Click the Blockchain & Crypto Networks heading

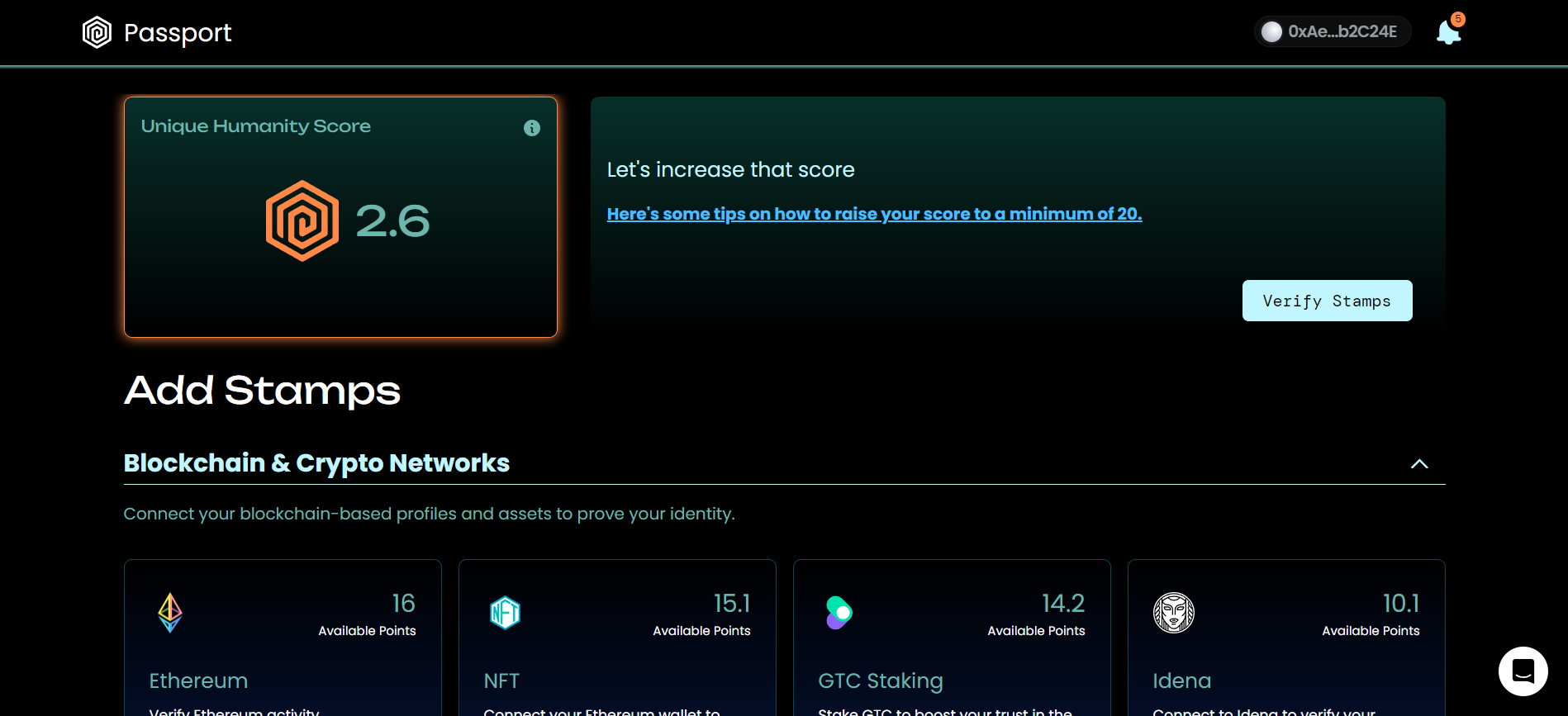click(316, 463)
